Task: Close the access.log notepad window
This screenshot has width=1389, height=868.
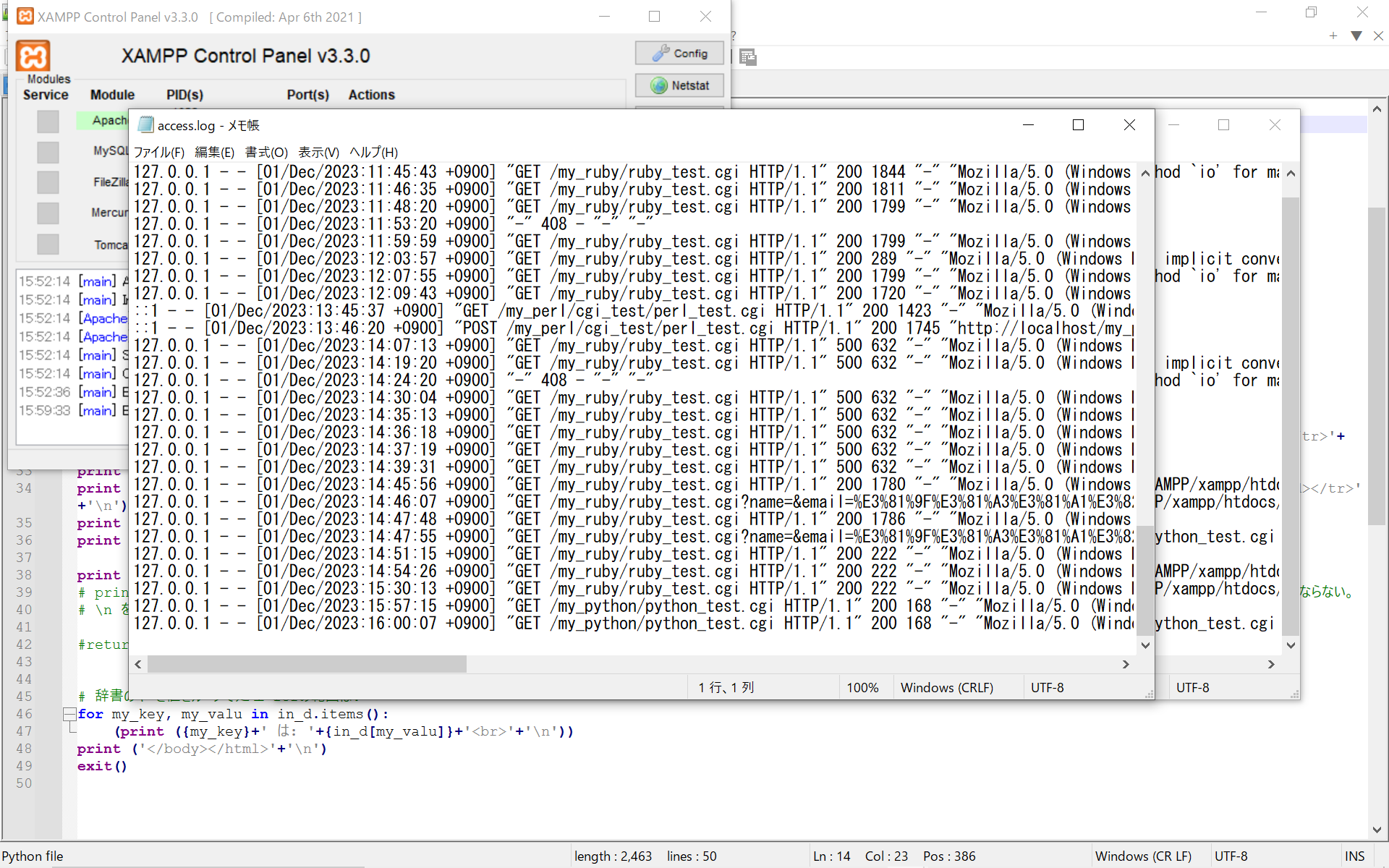Action: click(x=1129, y=125)
